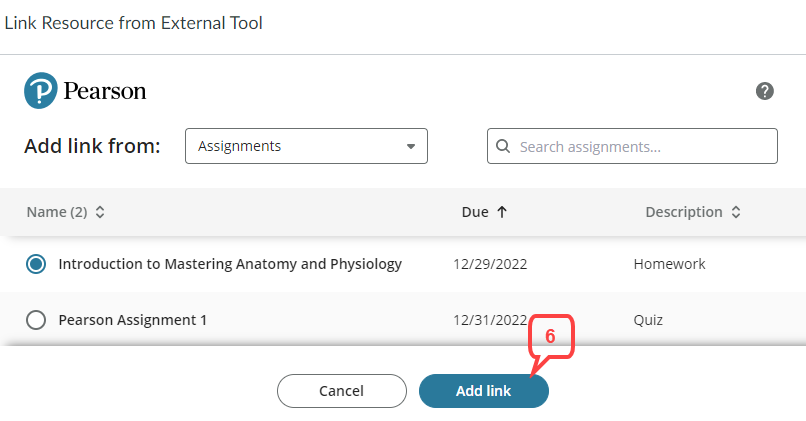The height and width of the screenshot is (421, 806).
Task: Sort by the Description column header
Action: click(x=684, y=212)
